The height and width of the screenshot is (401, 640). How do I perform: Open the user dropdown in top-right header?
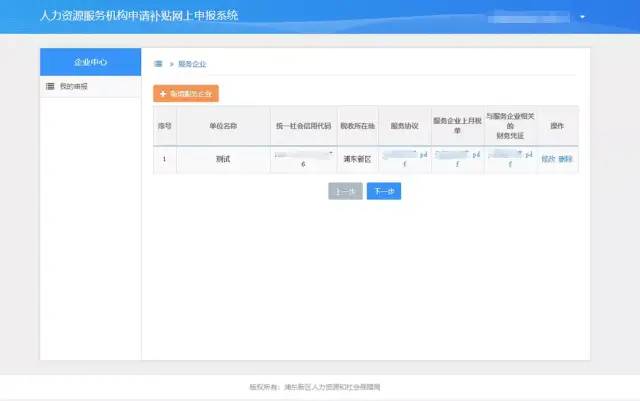[582, 17]
